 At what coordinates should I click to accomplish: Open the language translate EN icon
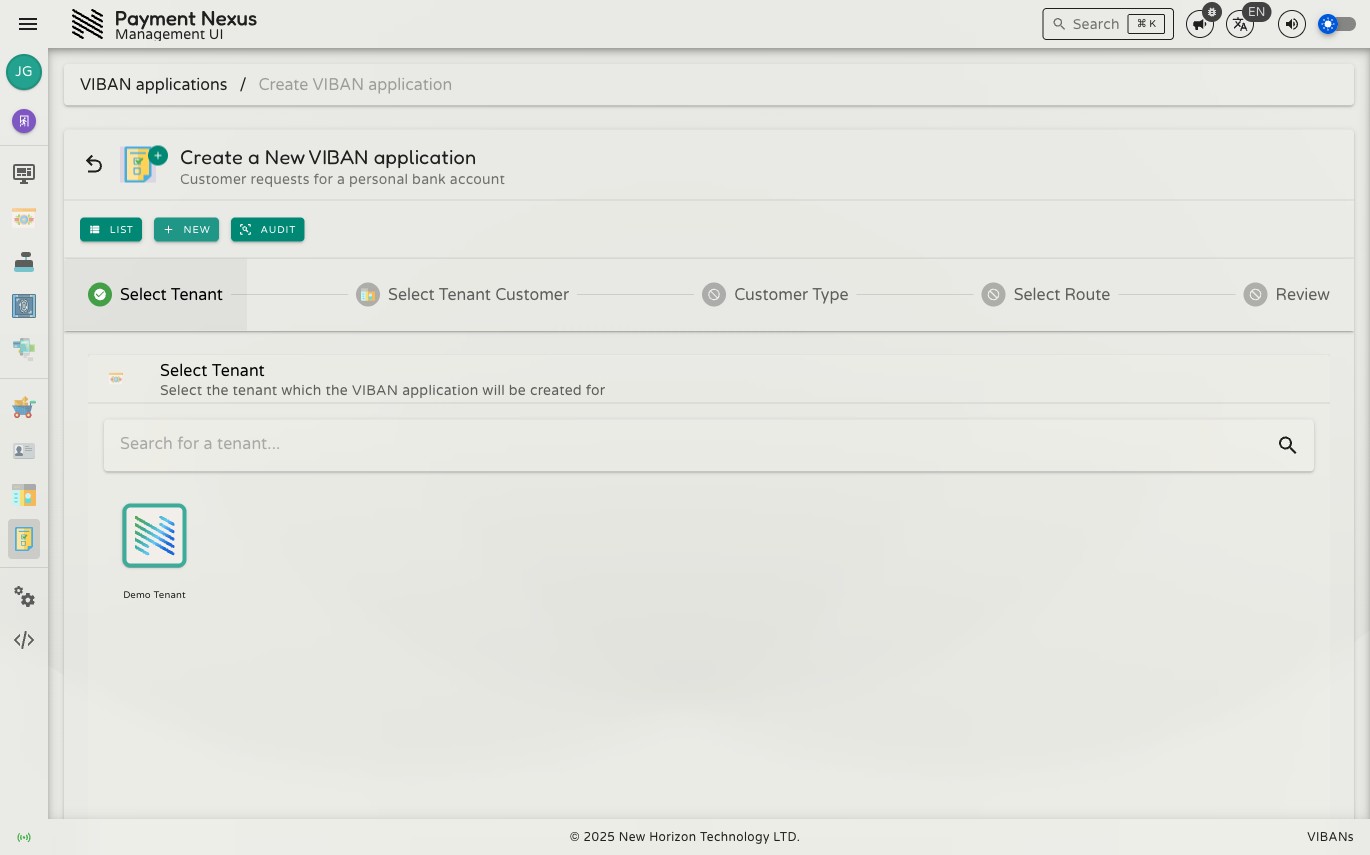coord(1240,24)
